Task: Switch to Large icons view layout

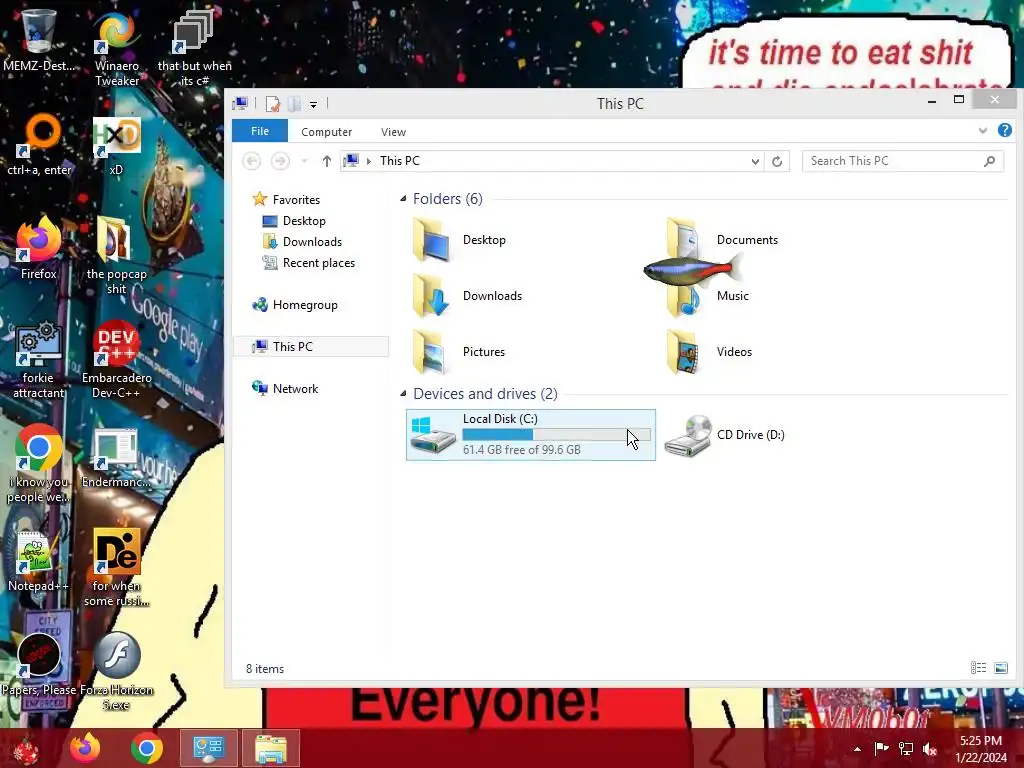Action: click(x=1000, y=667)
